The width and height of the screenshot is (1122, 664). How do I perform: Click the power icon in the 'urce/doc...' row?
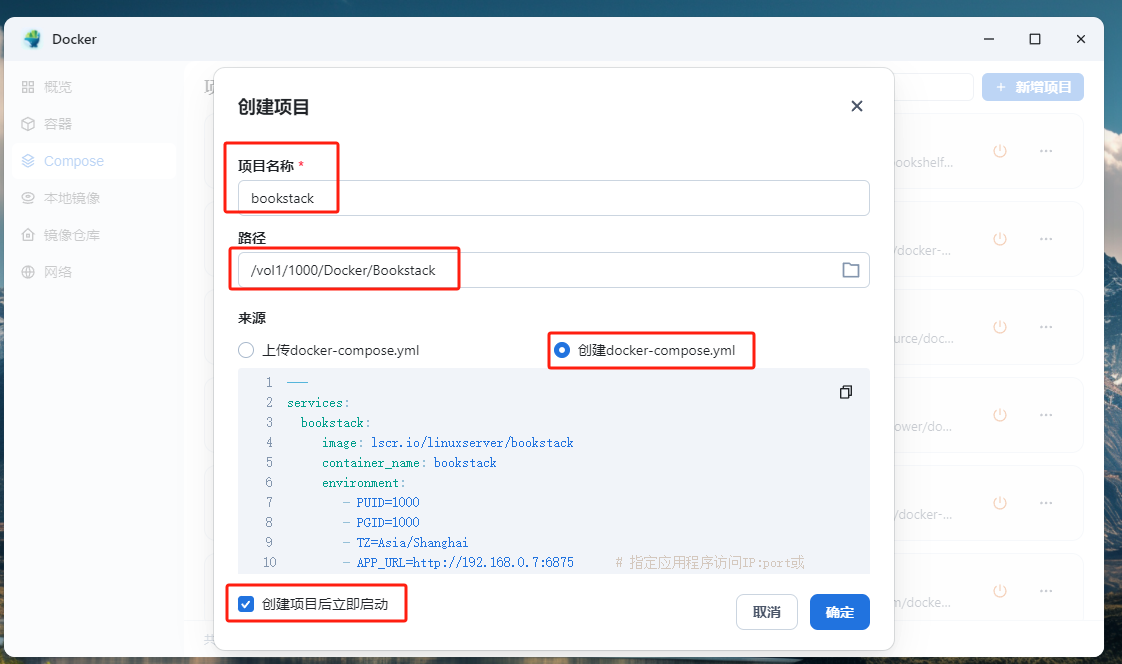[x=1000, y=327]
